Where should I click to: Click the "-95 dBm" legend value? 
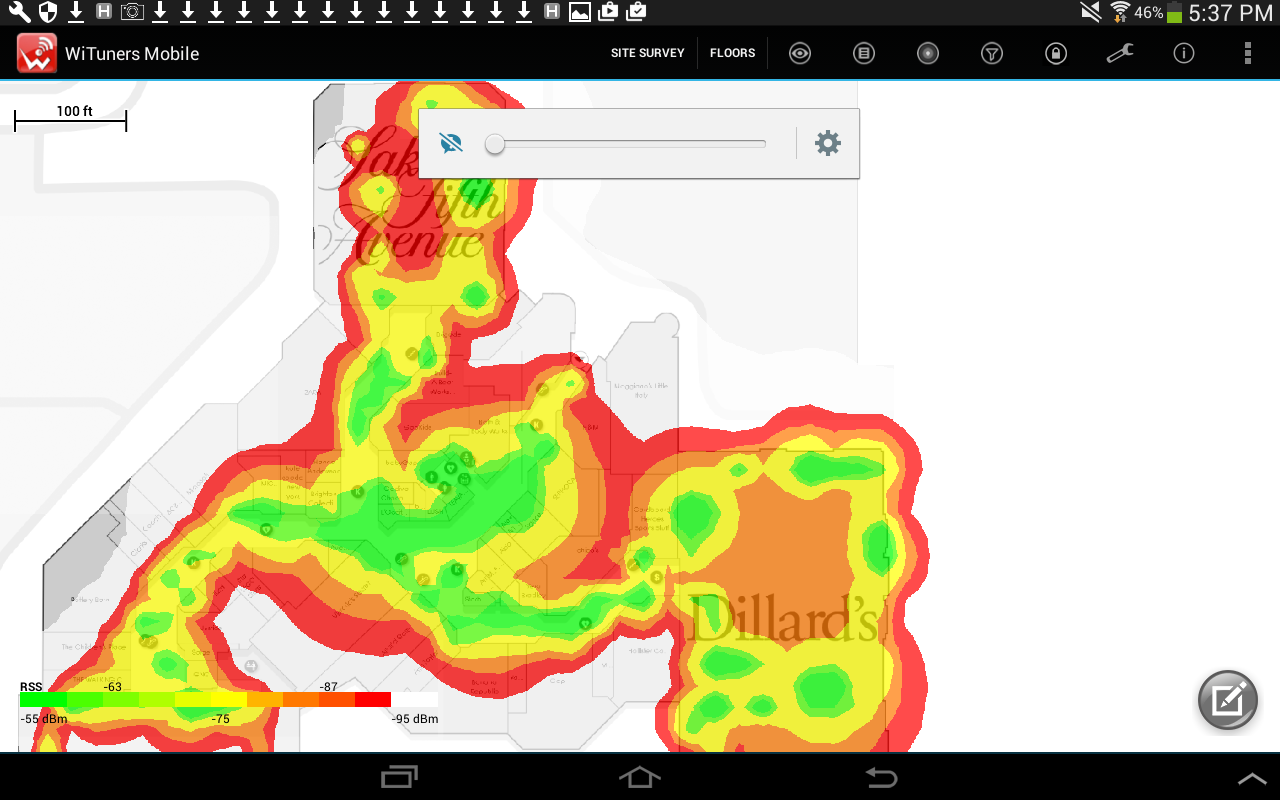tap(414, 719)
